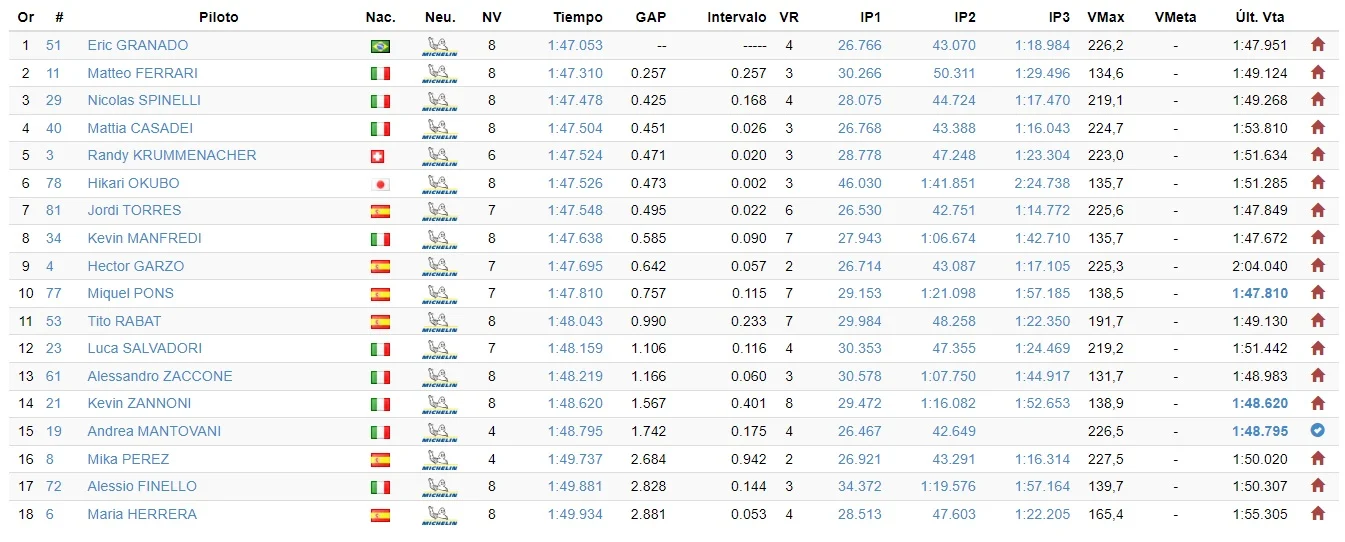The height and width of the screenshot is (542, 1345).
Task: Click the house icon in Jordi TORRES's row
Action: coord(1317,210)
